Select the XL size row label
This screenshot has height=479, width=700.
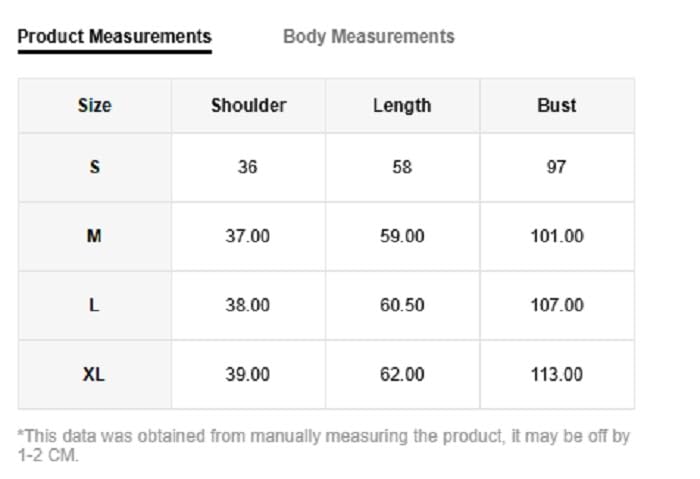click(x=94, y=374)
